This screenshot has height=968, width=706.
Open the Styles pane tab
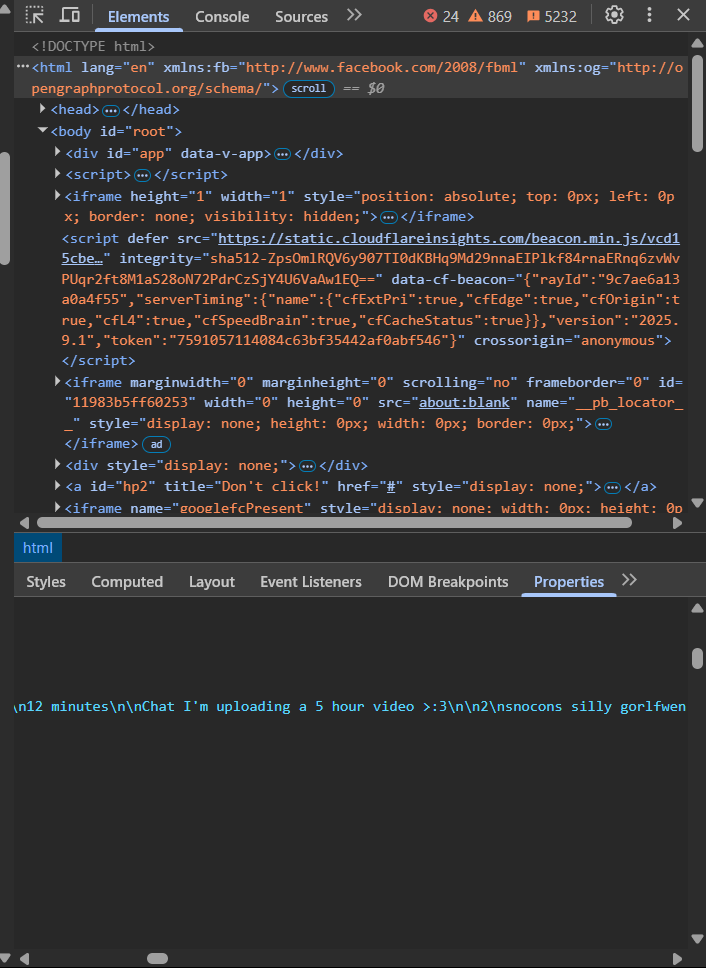(46, 582)
